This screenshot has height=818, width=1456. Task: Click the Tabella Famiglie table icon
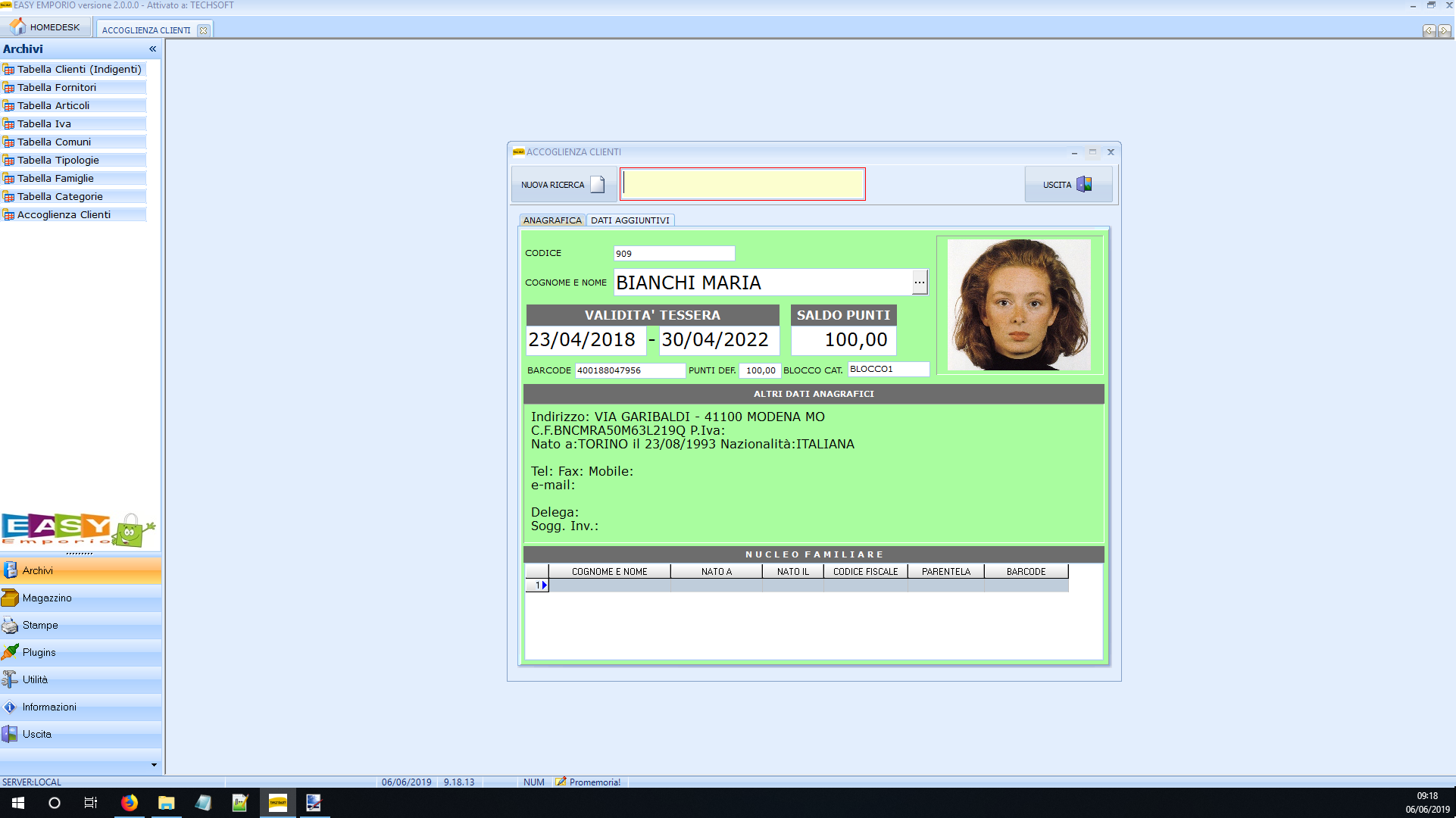tap(9, 179)
